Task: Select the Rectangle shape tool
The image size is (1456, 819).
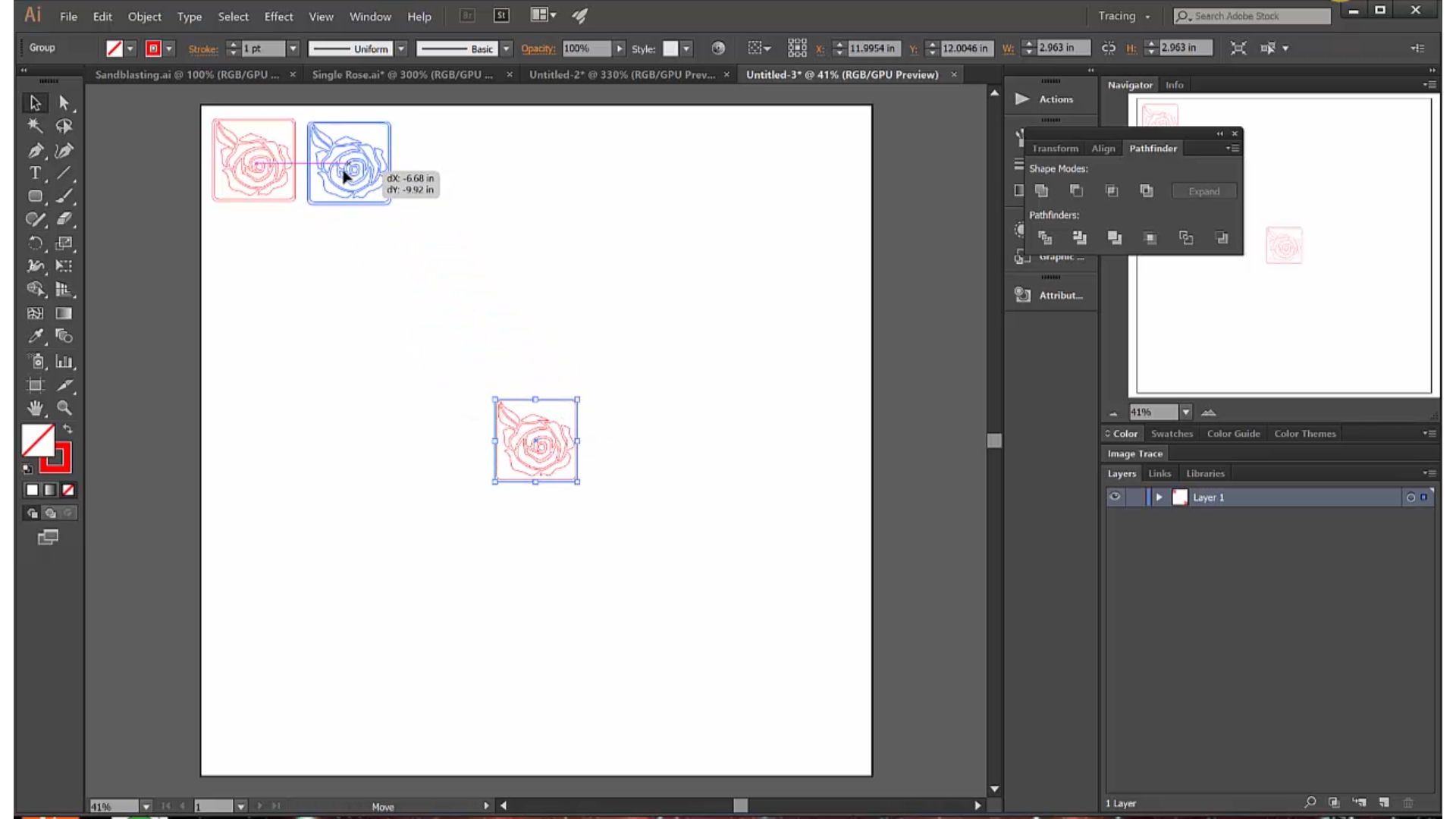Action: (x=35, y=196)
